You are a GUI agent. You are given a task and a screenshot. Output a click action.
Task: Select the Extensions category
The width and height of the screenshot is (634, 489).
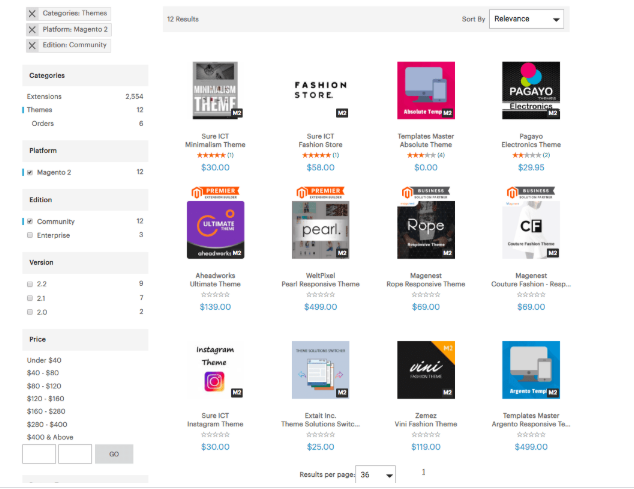[x=44, y=96]
